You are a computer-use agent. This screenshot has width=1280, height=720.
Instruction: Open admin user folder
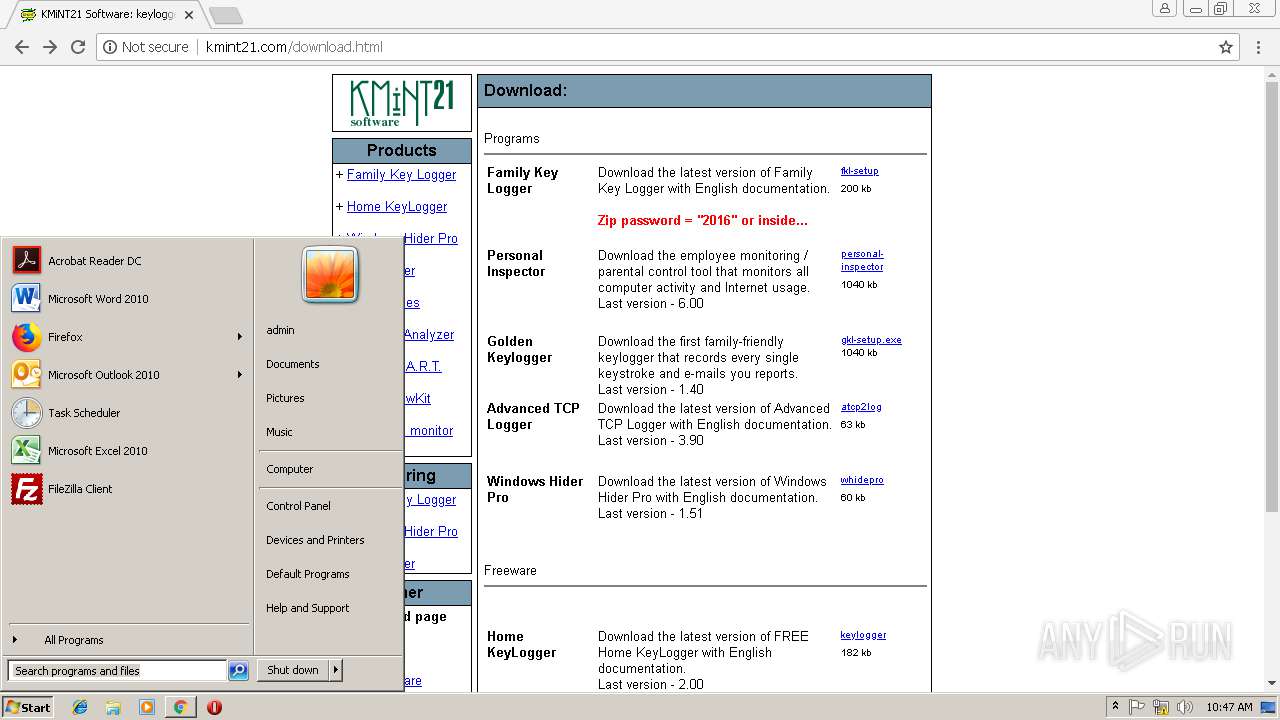tap(280, 330)
